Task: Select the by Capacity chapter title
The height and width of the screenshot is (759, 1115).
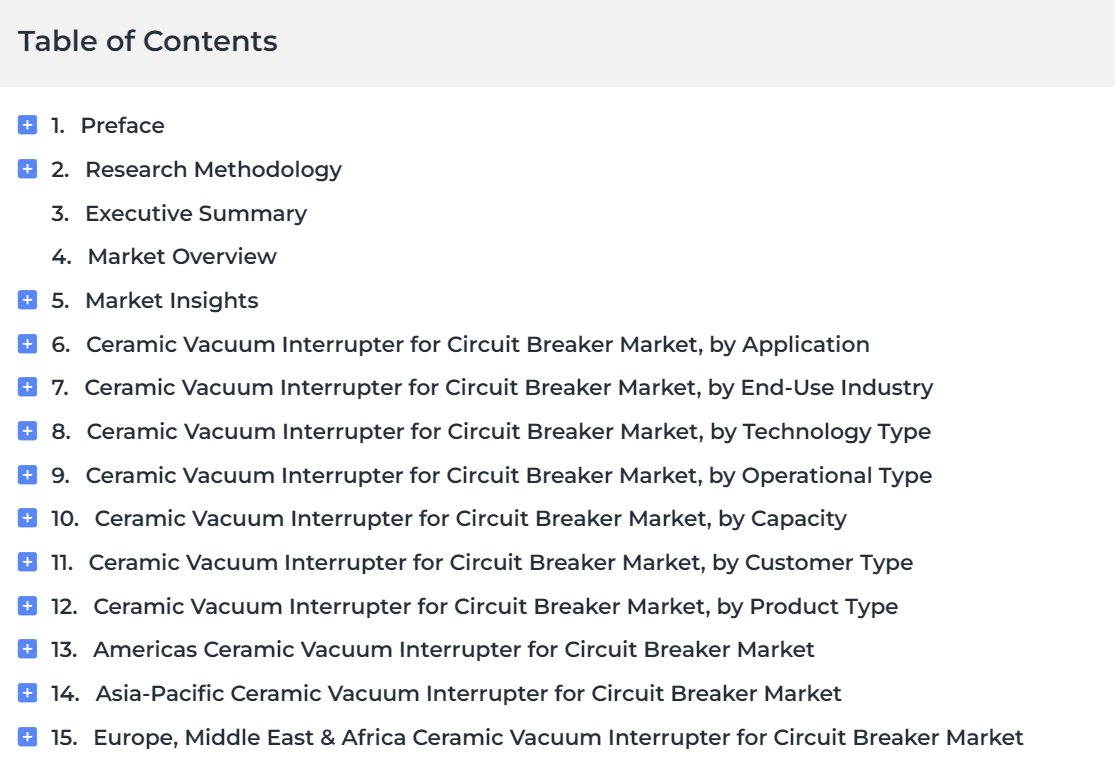Action: (471, 519)
